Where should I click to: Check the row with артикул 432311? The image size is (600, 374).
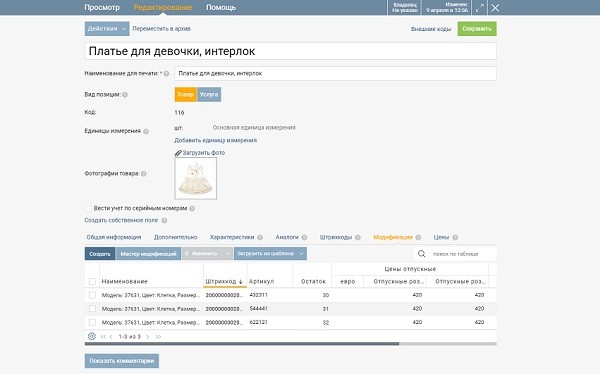tap(92, 295)
